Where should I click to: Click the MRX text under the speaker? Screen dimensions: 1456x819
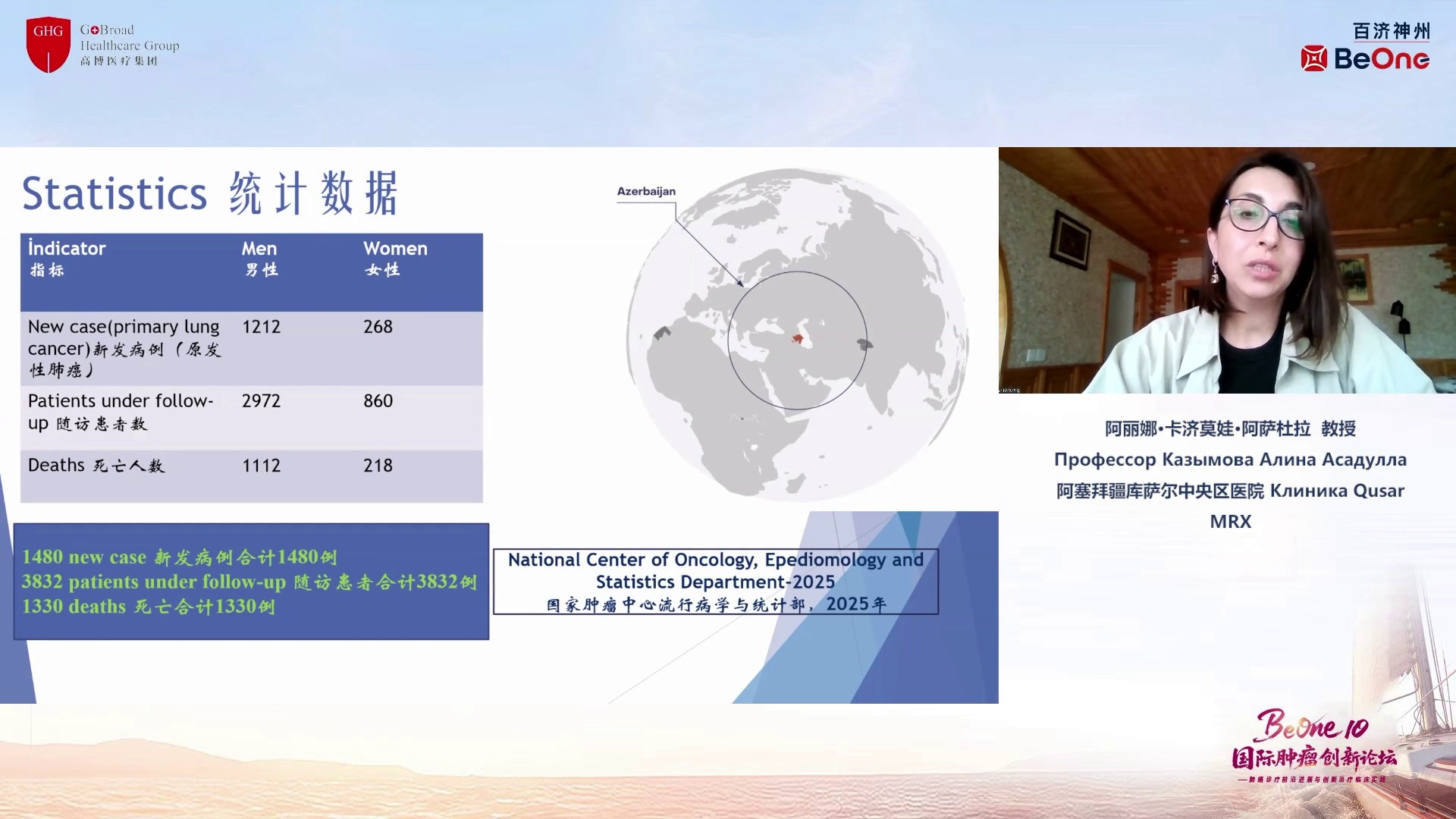pos(1230,522)
